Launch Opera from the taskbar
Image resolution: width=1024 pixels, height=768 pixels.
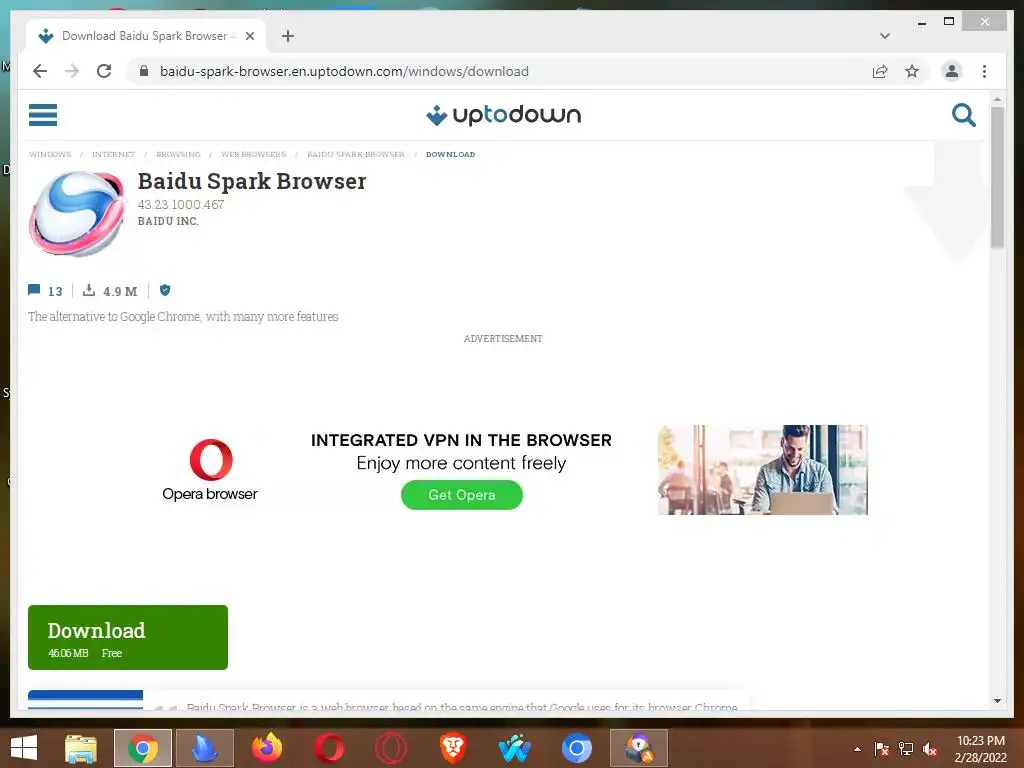tap(328, 748)
